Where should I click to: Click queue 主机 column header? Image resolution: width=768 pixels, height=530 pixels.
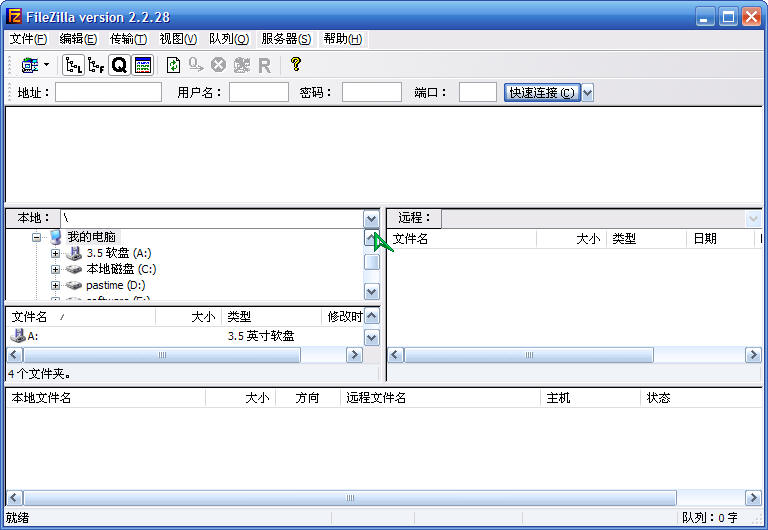pos(591,398)
